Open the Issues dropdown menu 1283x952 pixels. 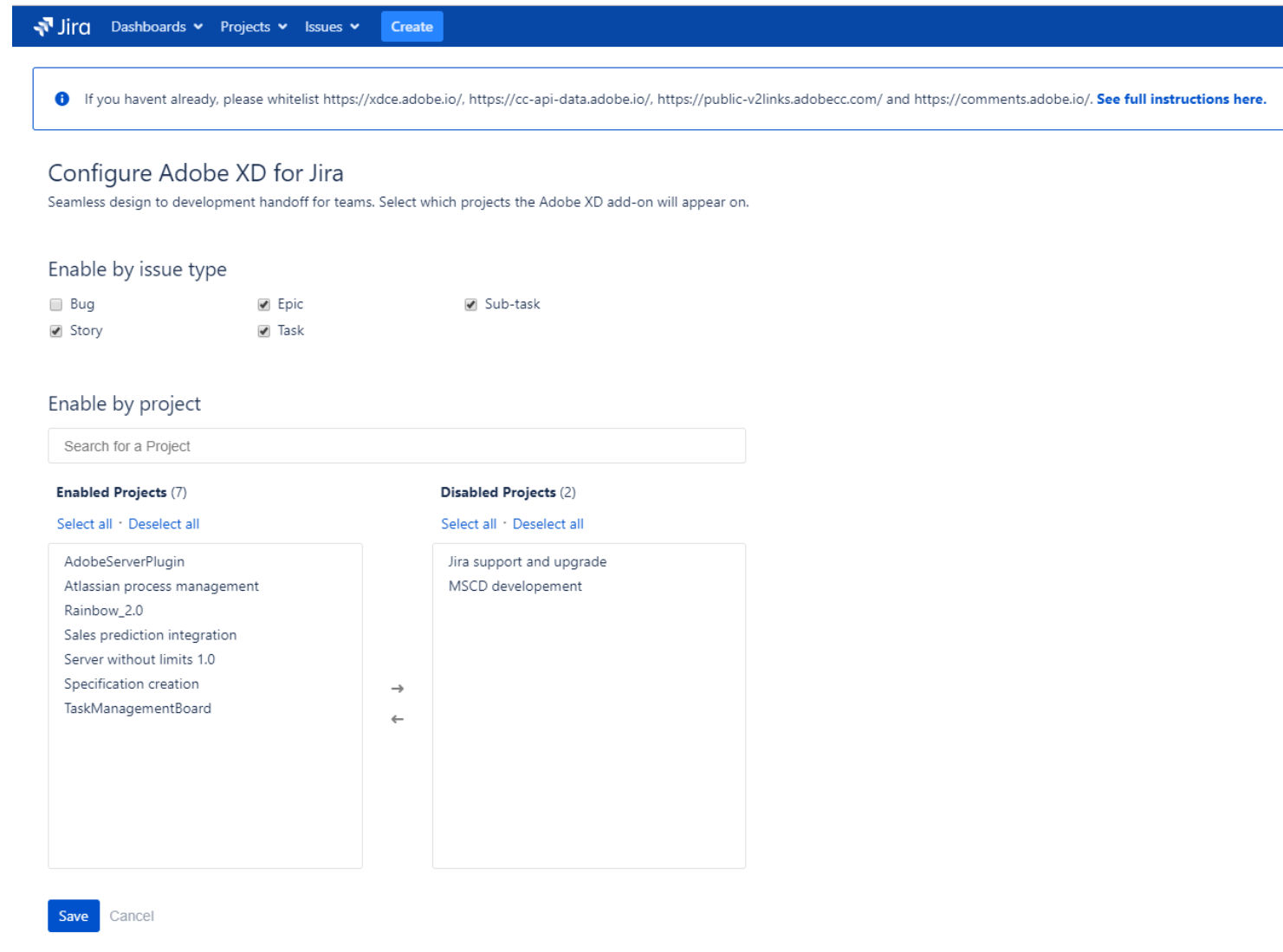coord(329,26)
